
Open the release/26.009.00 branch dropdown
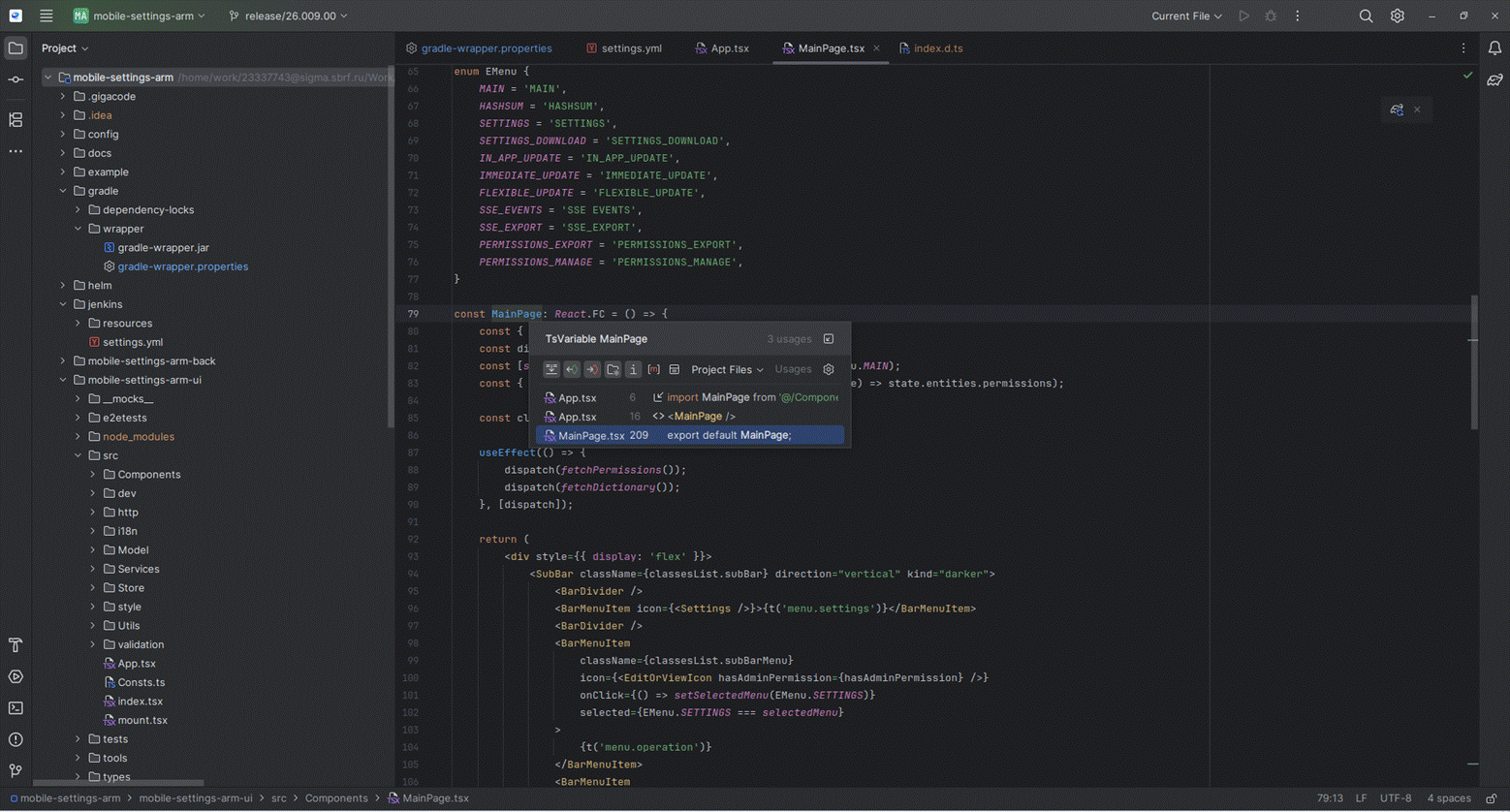[288, 16]
